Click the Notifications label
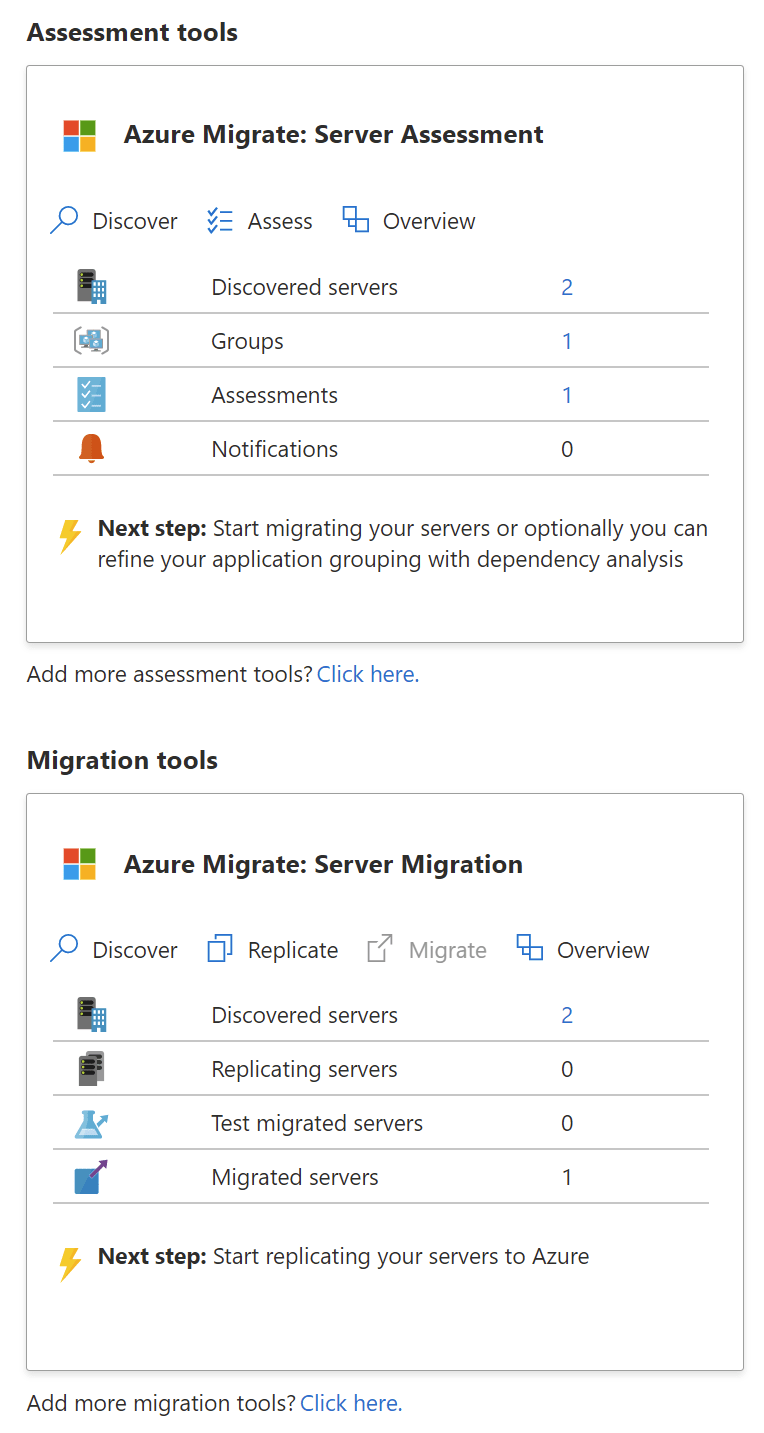Viewport: 764px width, 1433px height. (275, 449)
